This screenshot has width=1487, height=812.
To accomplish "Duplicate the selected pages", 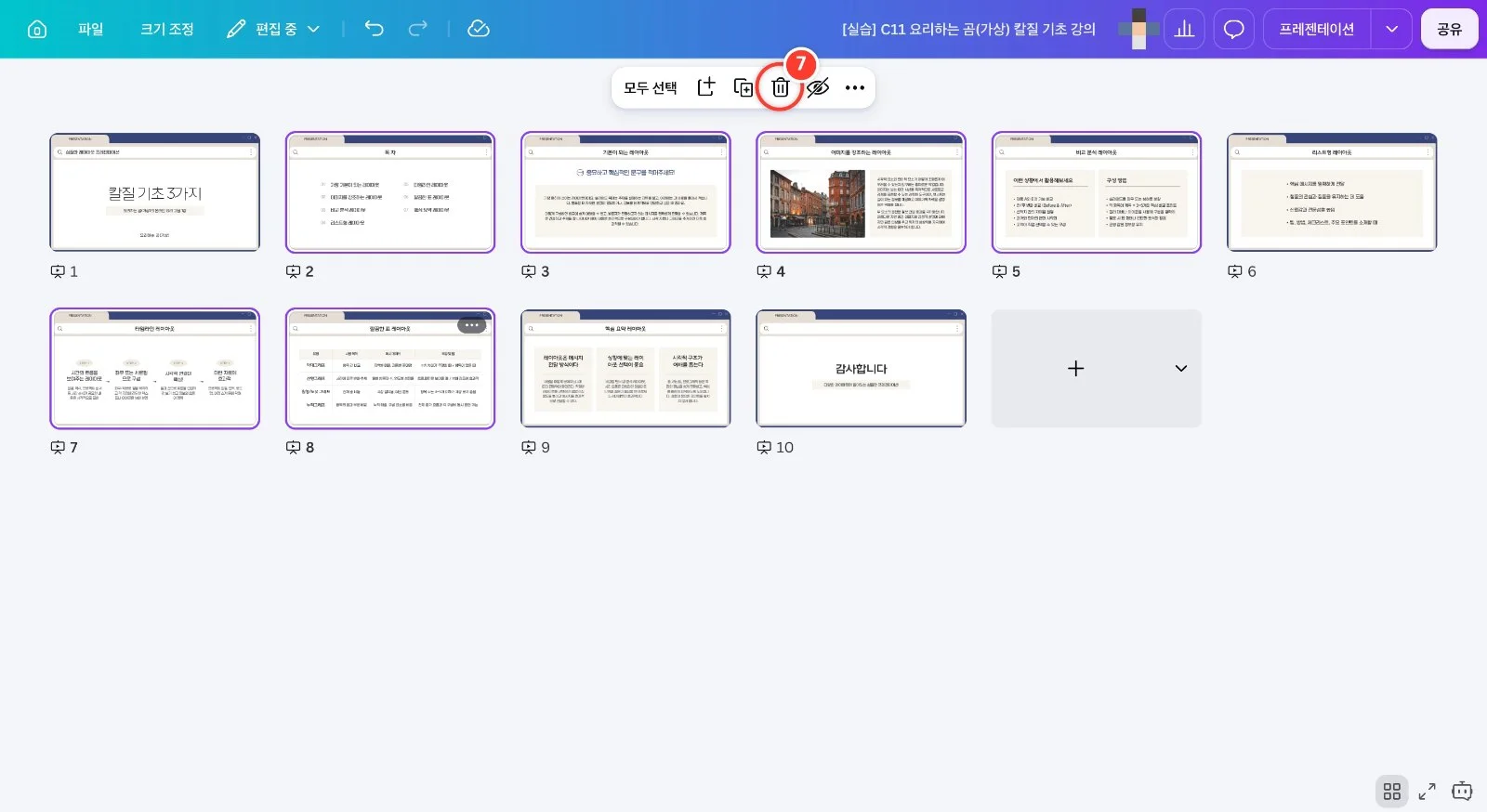I will [x=743, y=87].
